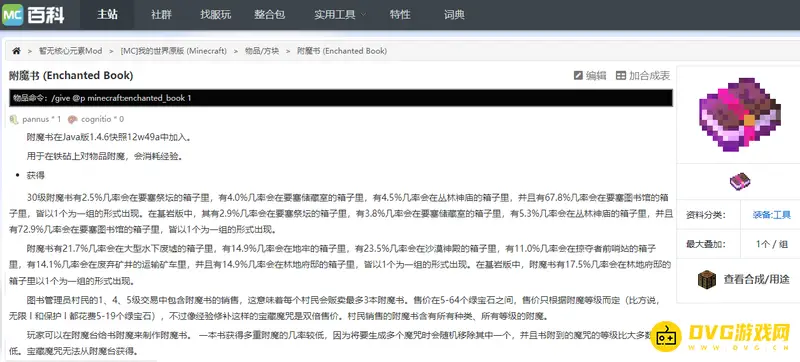800x362 pixels.
Task: Click the 1个 / 组 stack value
Action: point(772,244)
